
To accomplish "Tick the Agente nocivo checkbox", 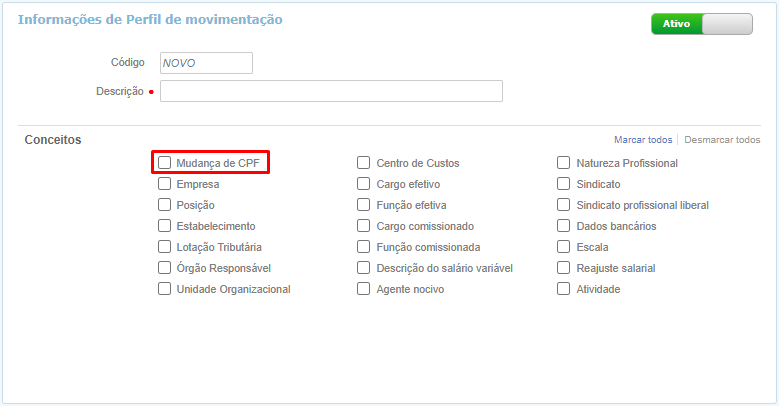I will pos(365,289).
